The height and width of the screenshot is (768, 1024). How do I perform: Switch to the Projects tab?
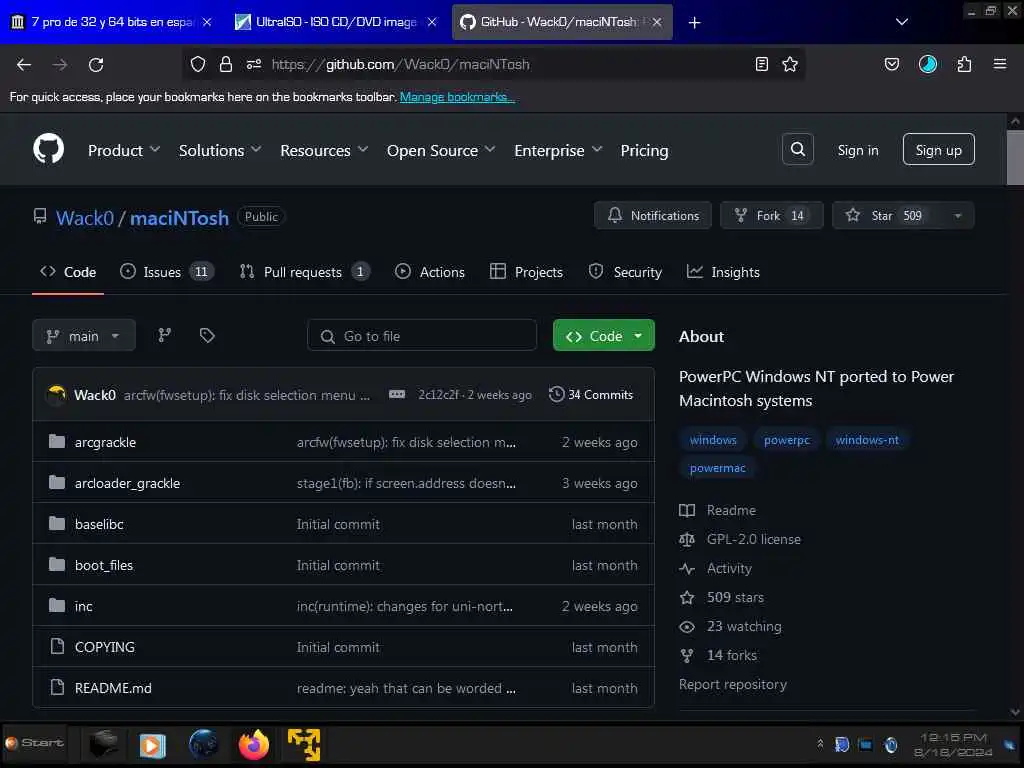click(526, 272)
